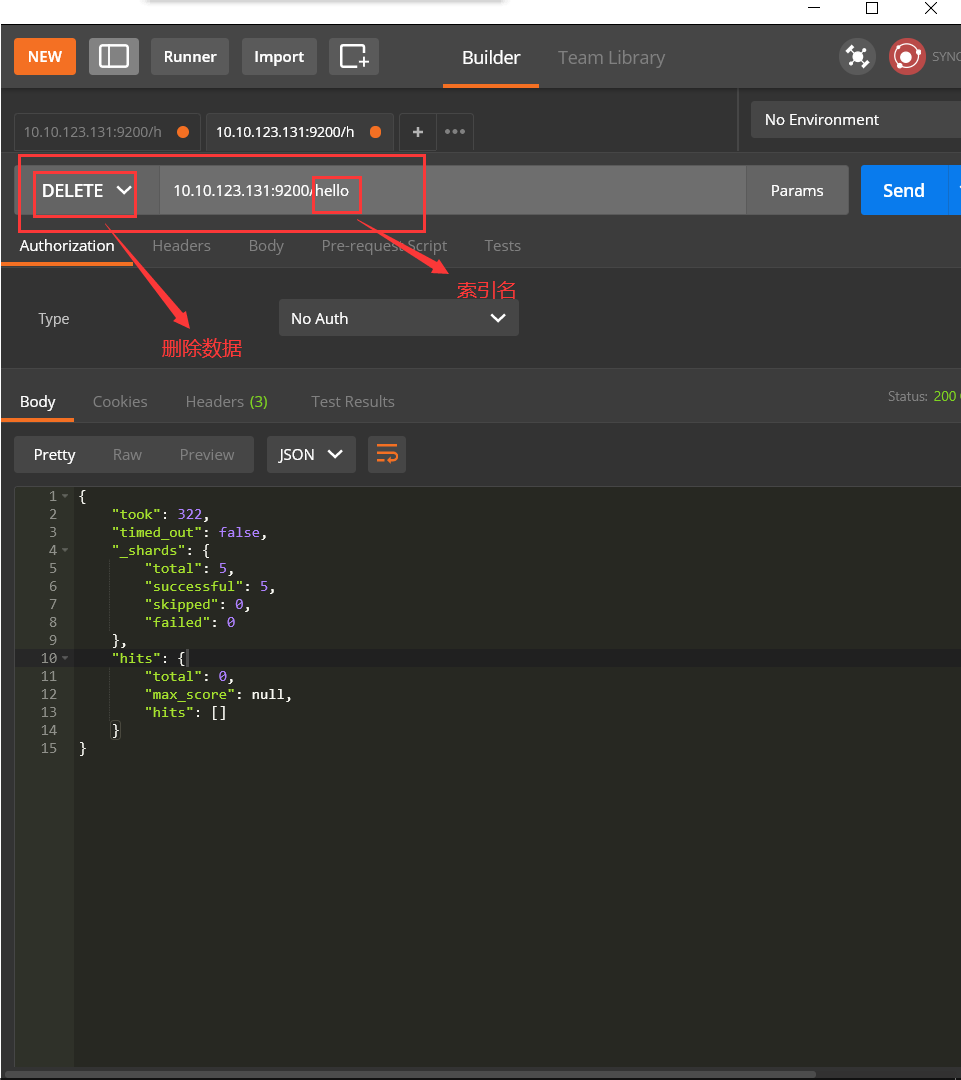Click the "successful": 5 line
Viewport: 961px width, 1080px height.
click(209, 586)
